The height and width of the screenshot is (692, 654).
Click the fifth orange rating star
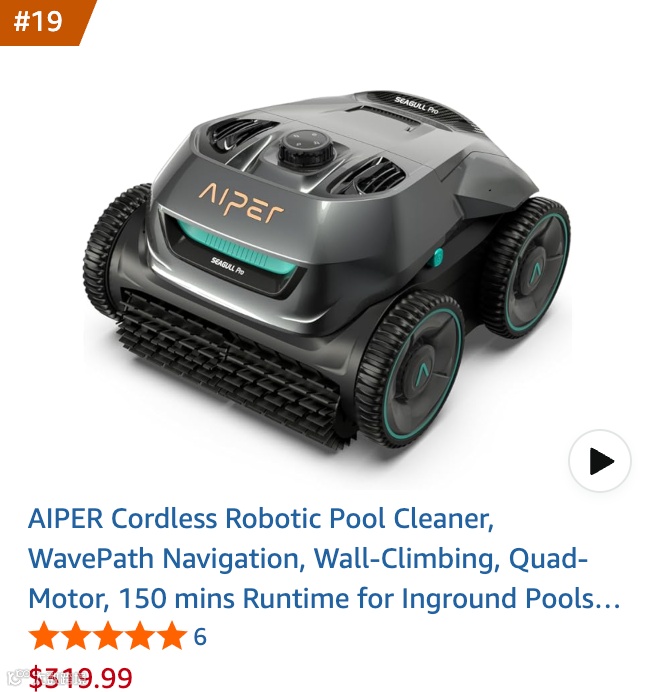tap(172, 636)
